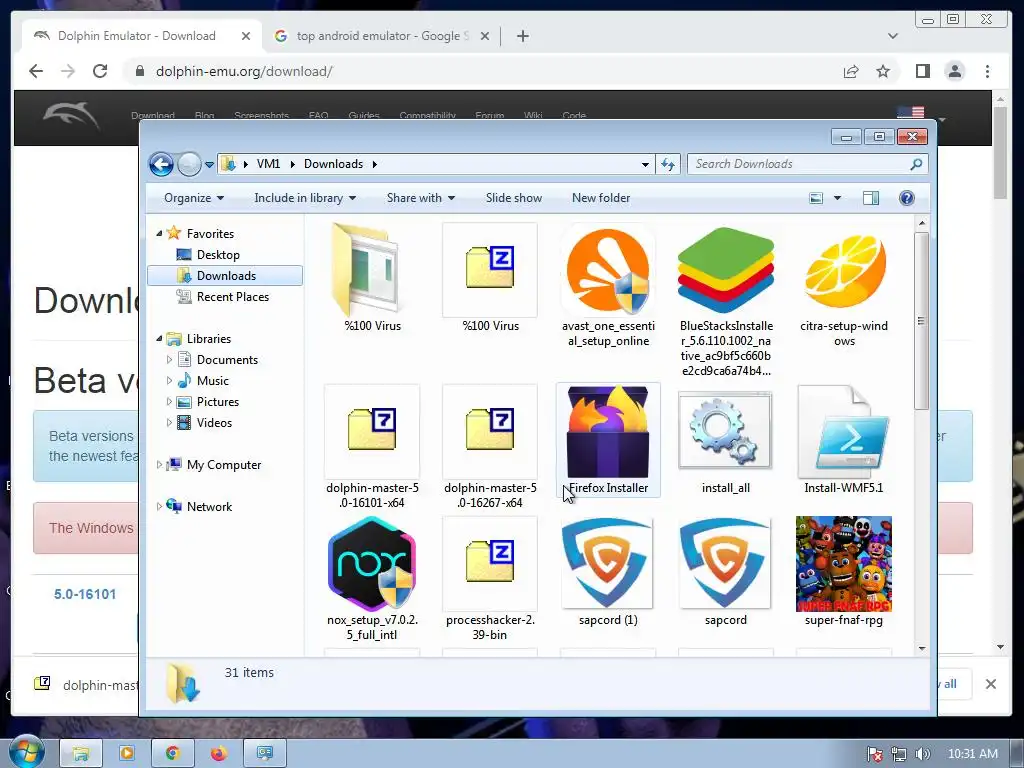Select Downloads in Favorites
This screenshot has width=1024, height=768.
tap(225, 276)
